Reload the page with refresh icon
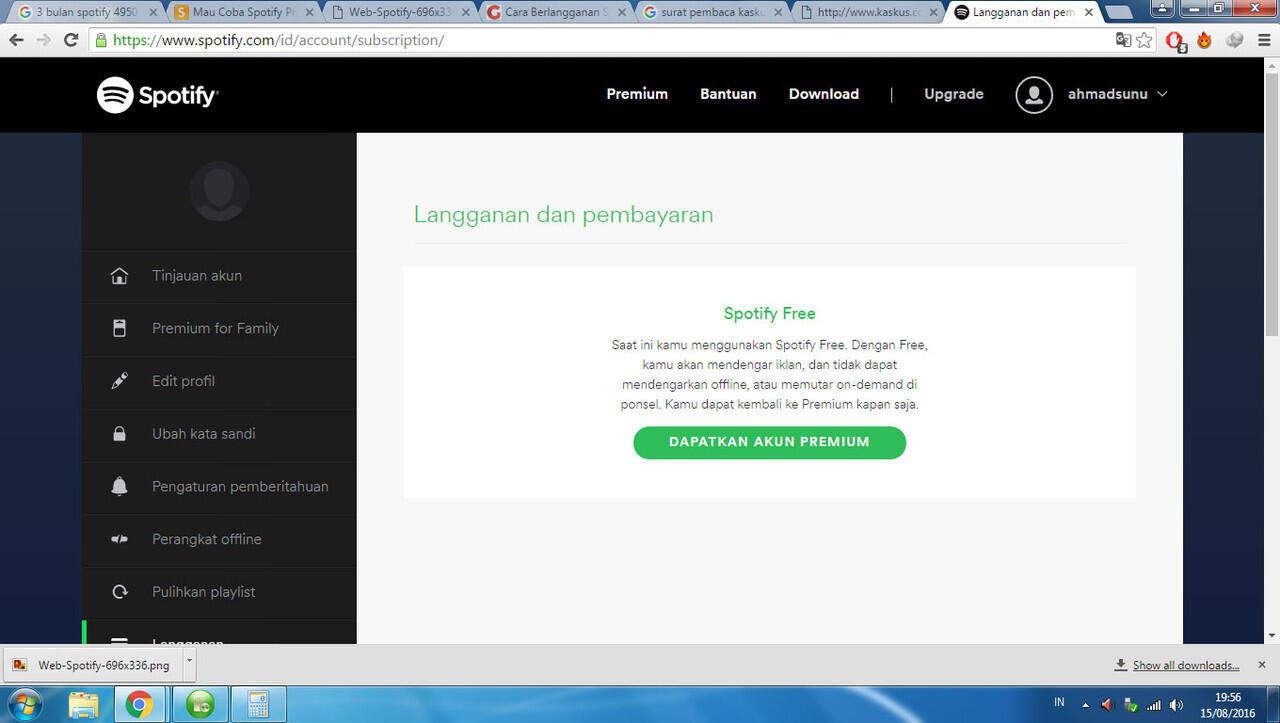This screenshot has width=1280, height=723. (70, 40)
